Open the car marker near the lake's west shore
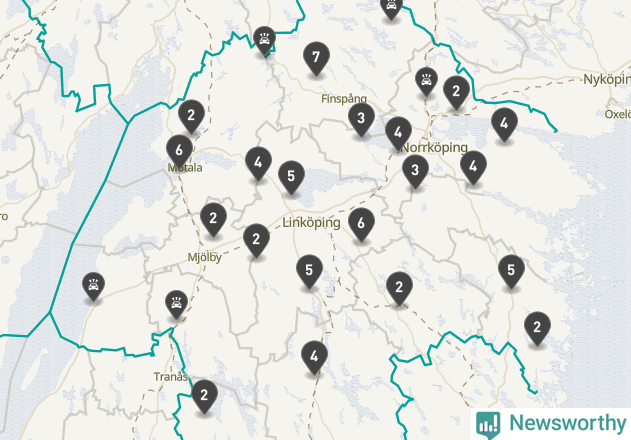631x440 pixels. point(93,287)
